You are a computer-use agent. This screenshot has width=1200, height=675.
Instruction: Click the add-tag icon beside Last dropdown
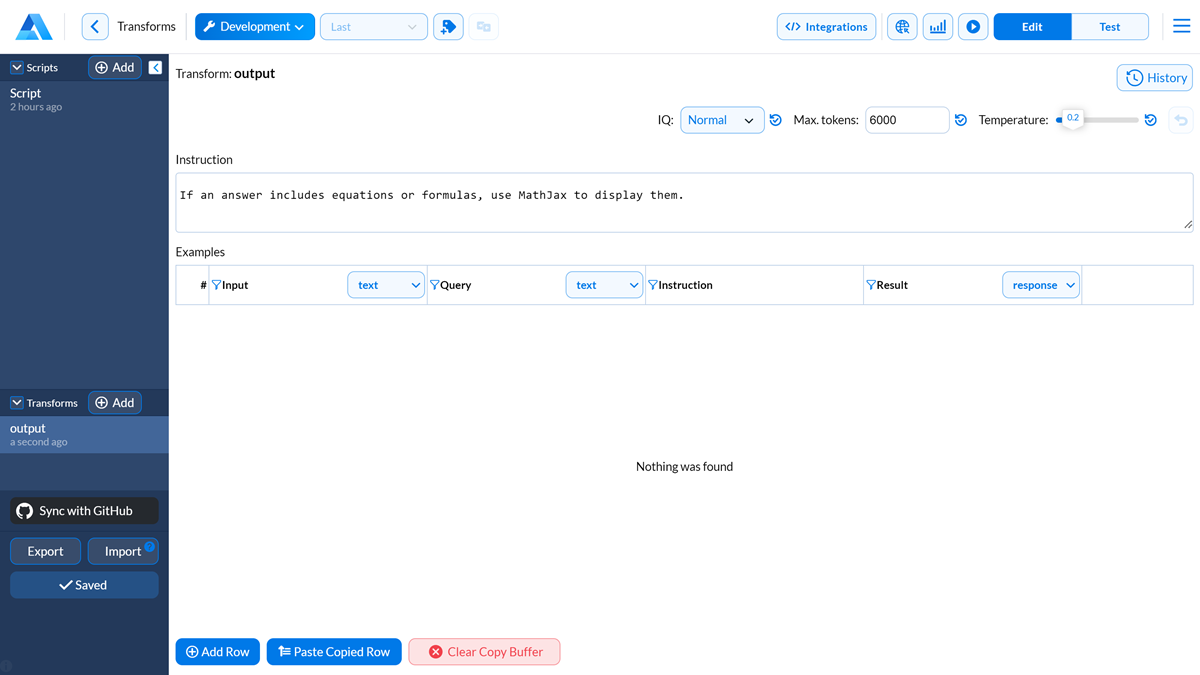coord(448,27)
